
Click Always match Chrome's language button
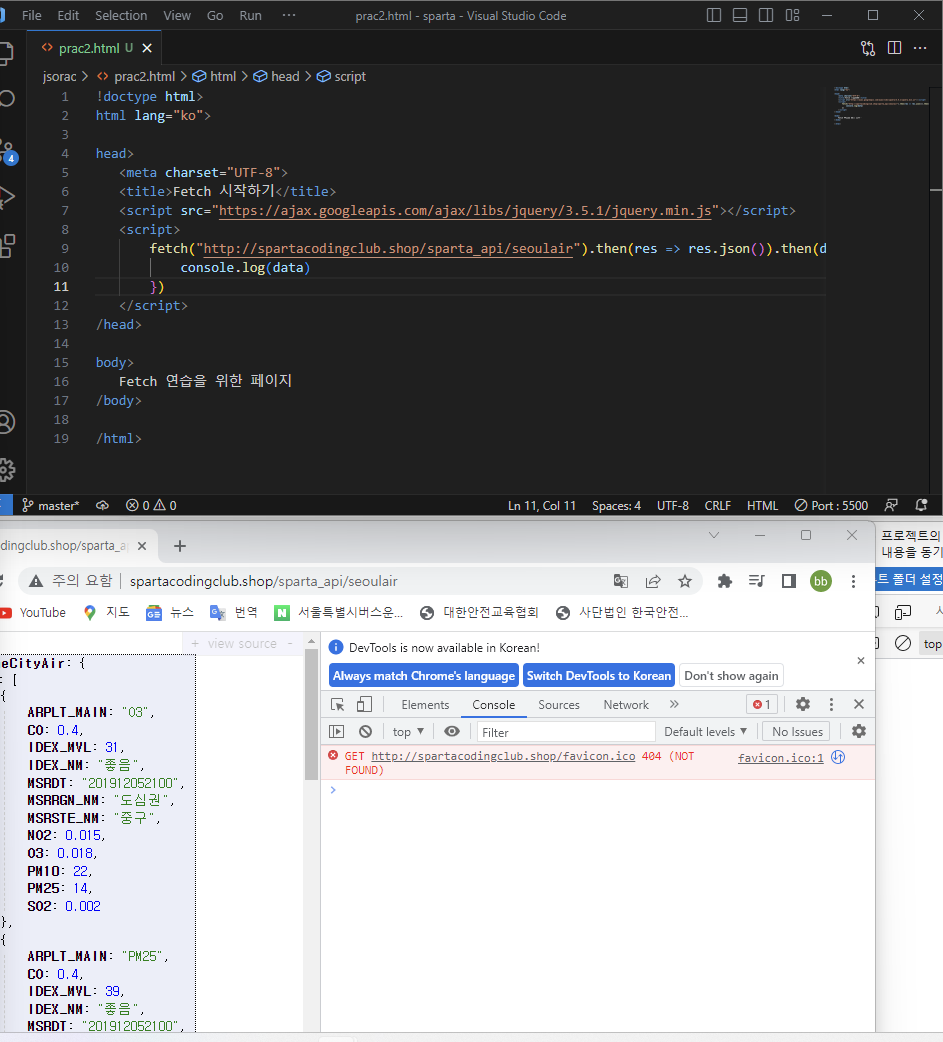click(x=424, y=676)
